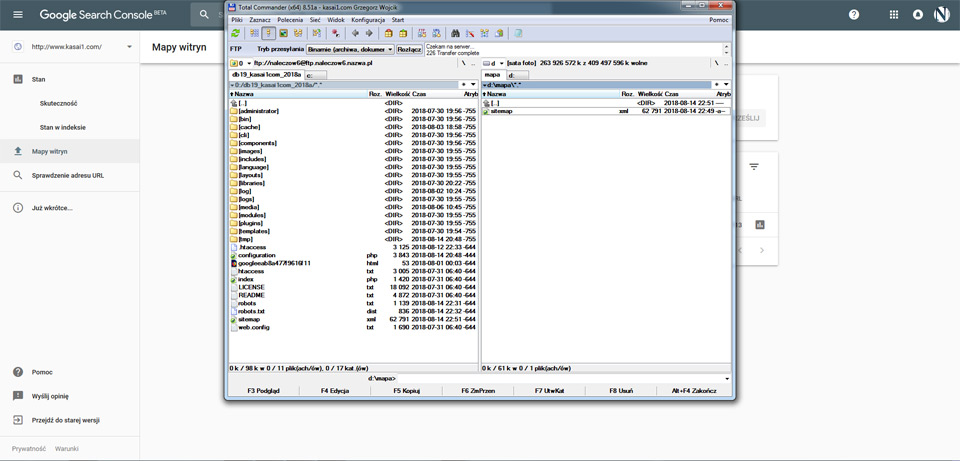The image size is (960, 461).
Task: Go back with the left arrow toolbar icon
Action: [354, 33]
